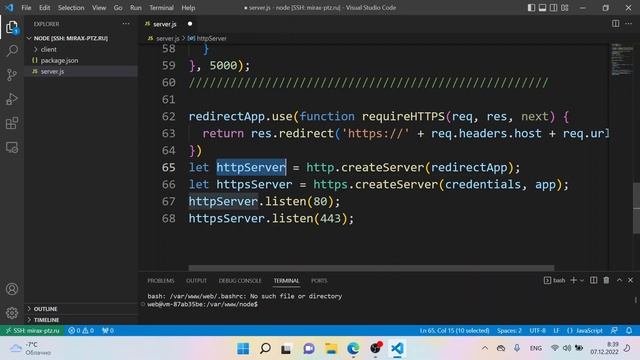This screenshot has width=640, height=360.
Task: Switch to the Problems panel tab
Action: tap(161, 281)
